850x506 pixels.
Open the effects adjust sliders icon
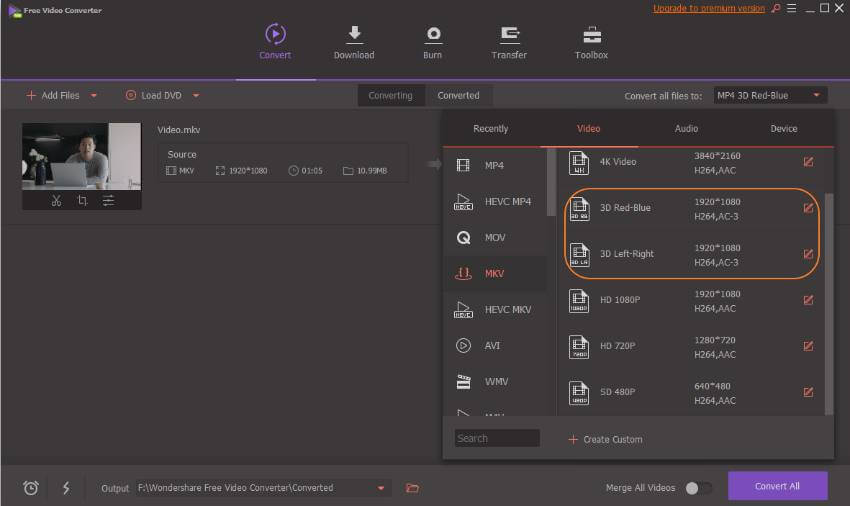point(108,200)
